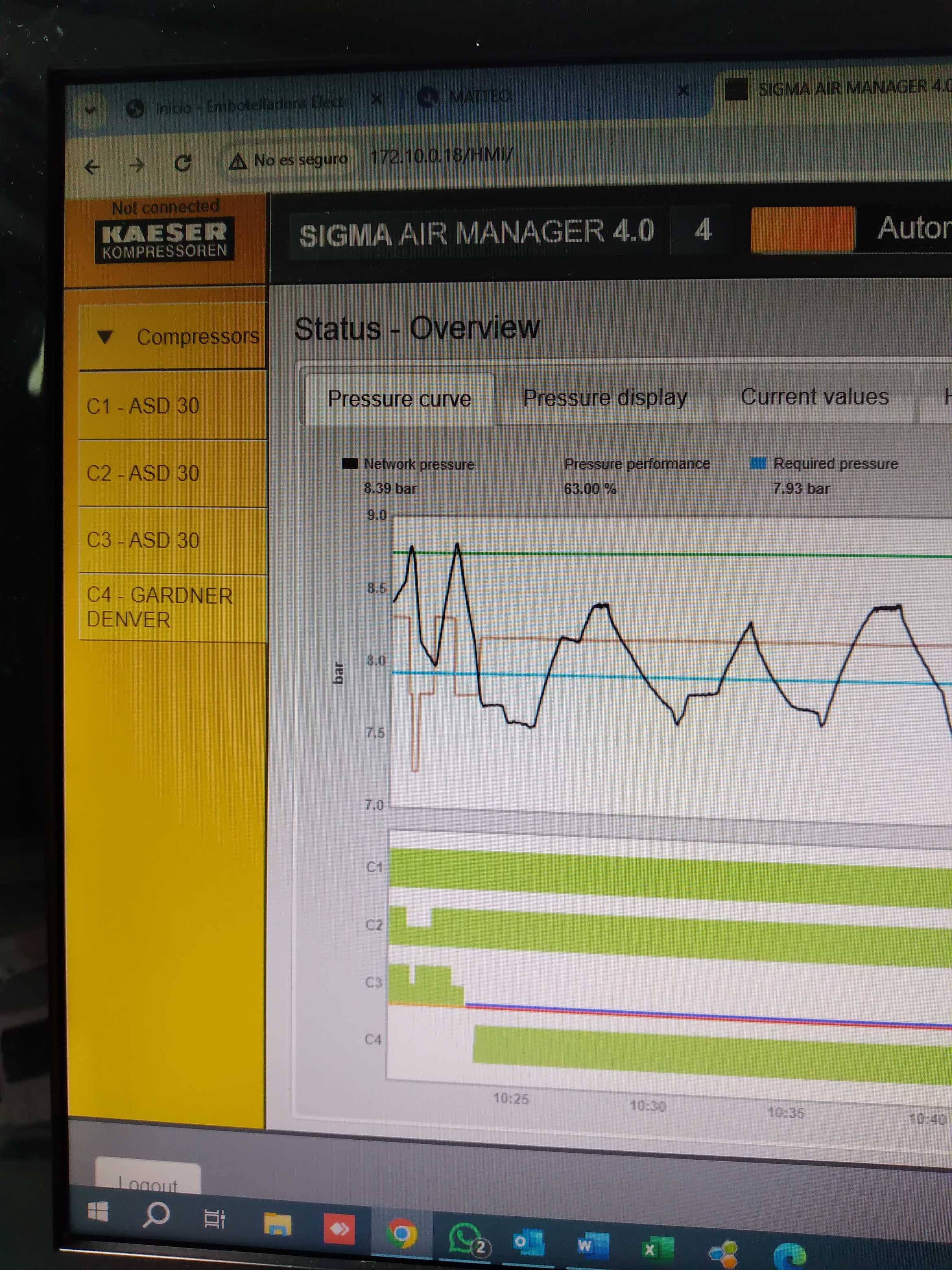
Task: Open Task View from taskbar
Action: 215,1219
